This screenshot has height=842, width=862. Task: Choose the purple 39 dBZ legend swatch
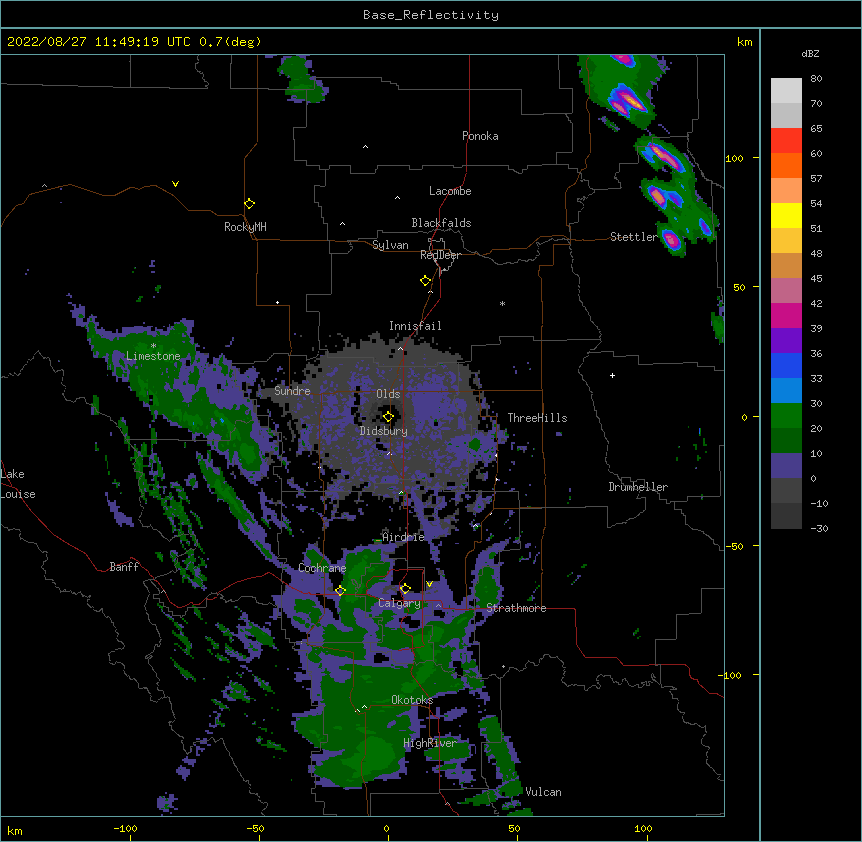786,340
